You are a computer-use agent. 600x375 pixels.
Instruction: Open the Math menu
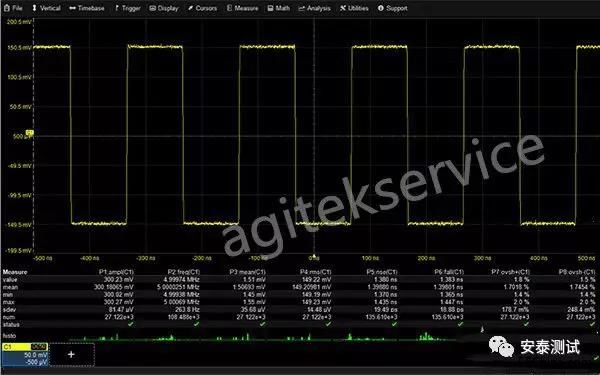(x=279, y=8)
